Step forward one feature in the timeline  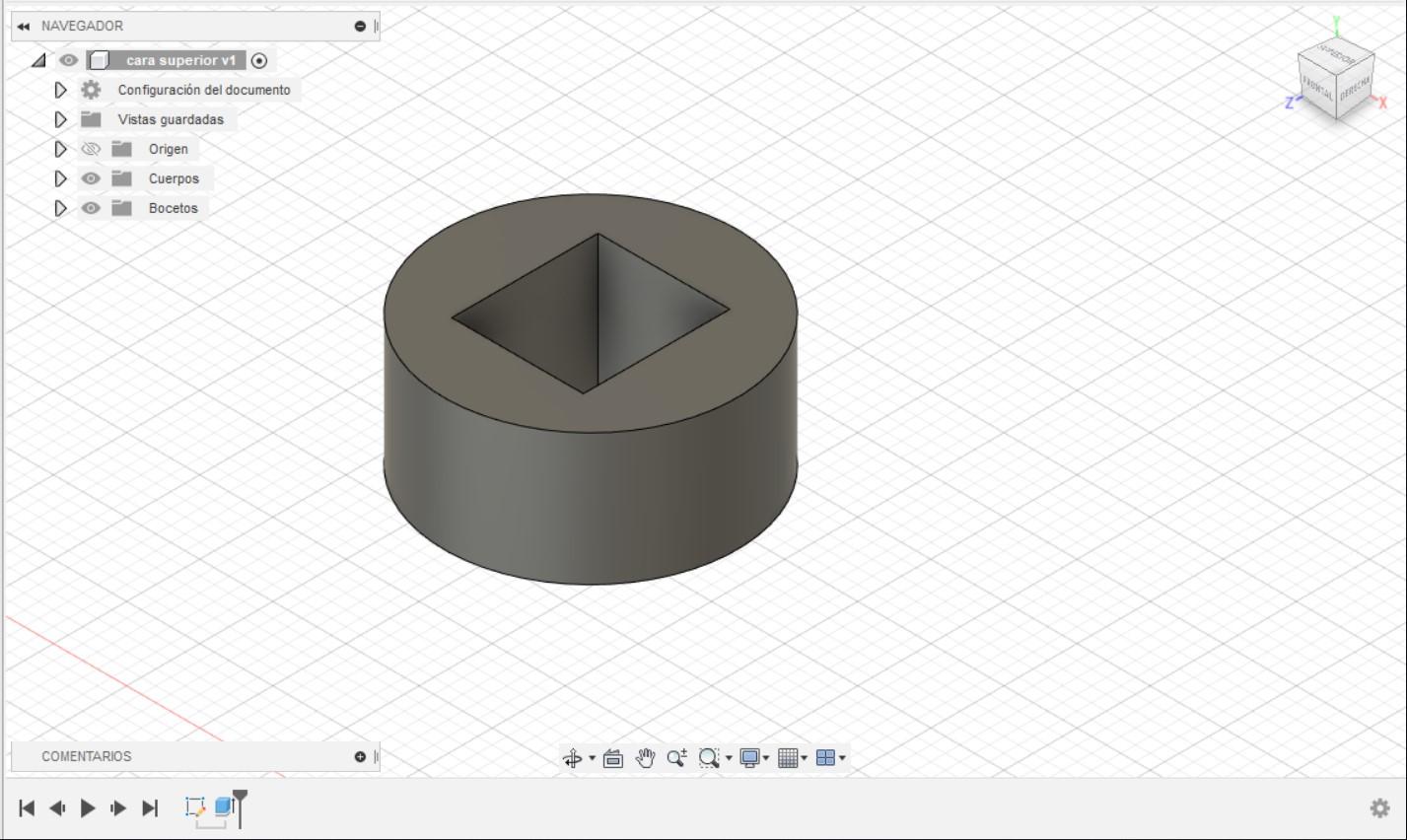(118, 808)
